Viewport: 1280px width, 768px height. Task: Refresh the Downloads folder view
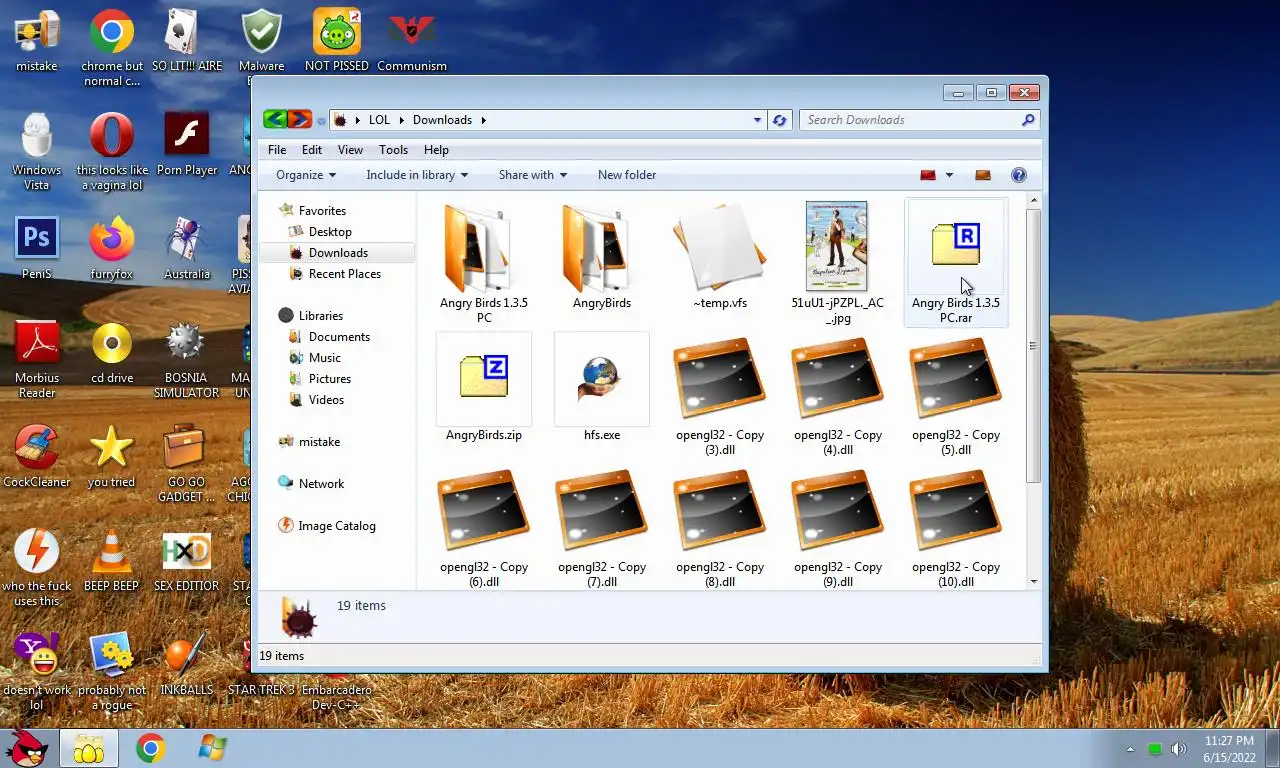click(780, 120)
